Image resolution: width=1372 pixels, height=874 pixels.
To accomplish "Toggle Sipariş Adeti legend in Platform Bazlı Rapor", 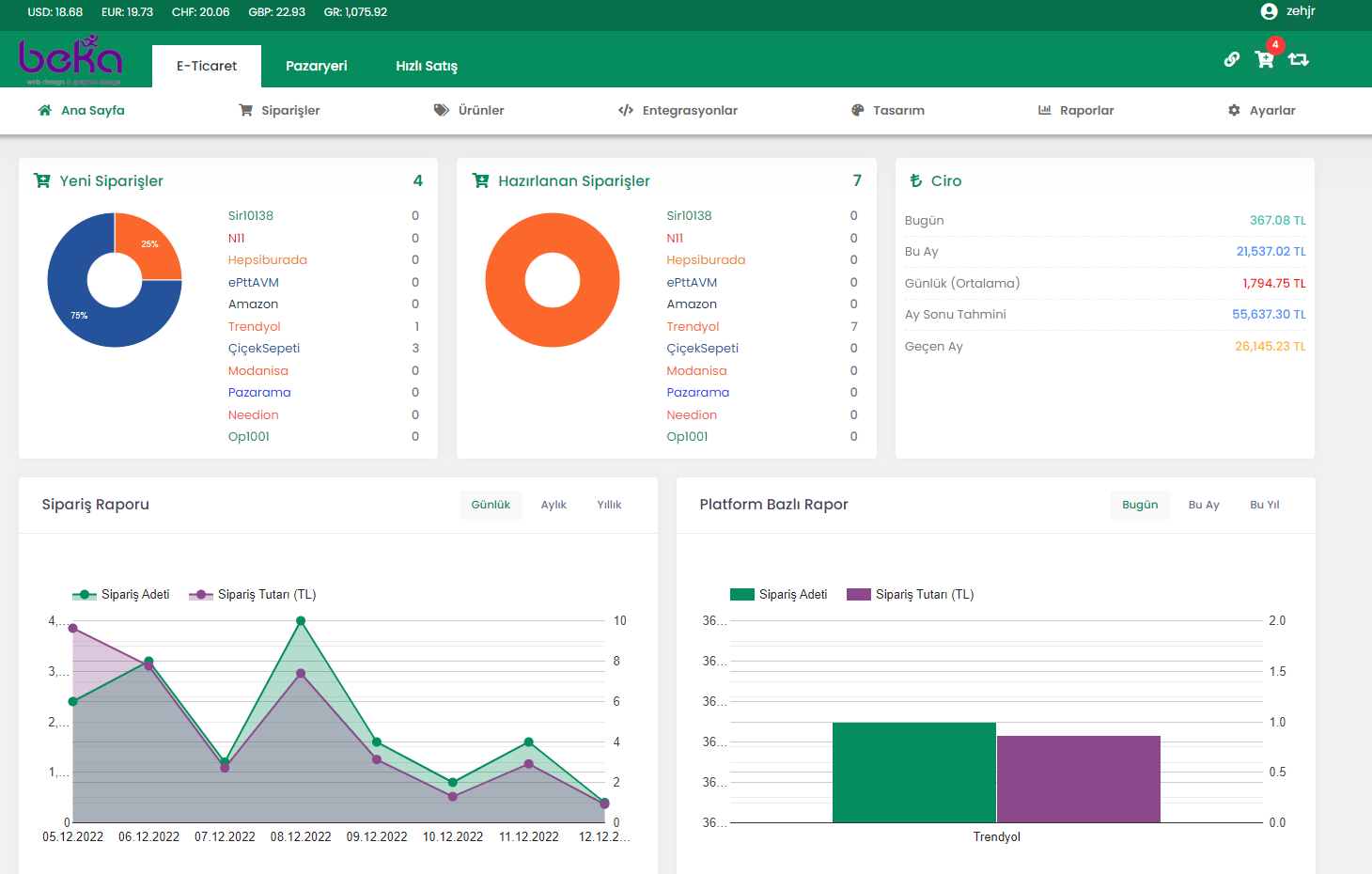I will tap(779, 595).
